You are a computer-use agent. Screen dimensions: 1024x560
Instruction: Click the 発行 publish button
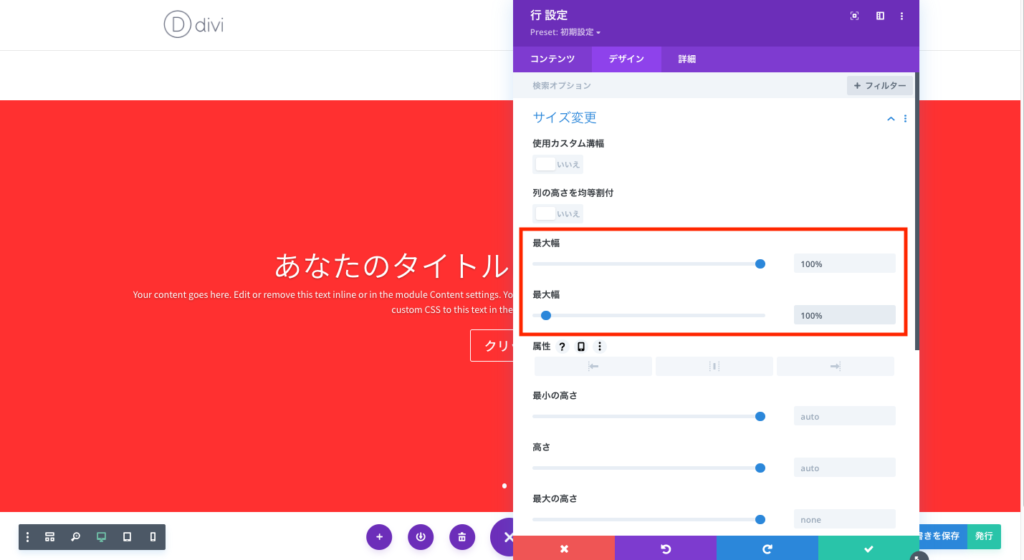pos(984,536)
